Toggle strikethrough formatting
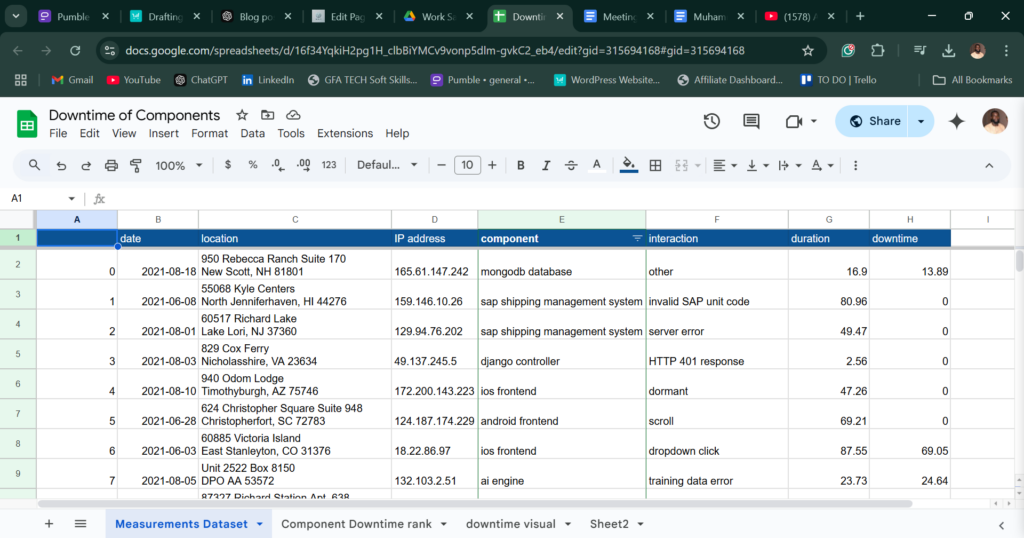 (571, 165)
